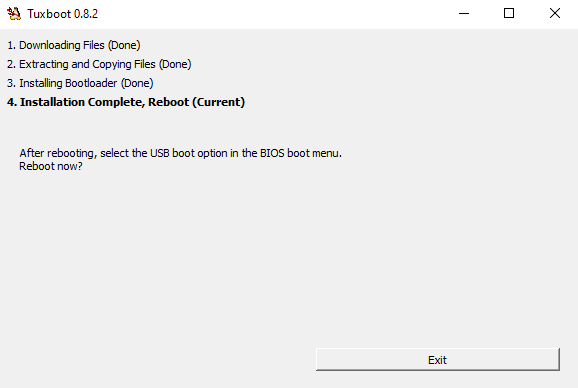
Task: Click the bold Installation Complete, Reboot step
Action: [126, 102]
